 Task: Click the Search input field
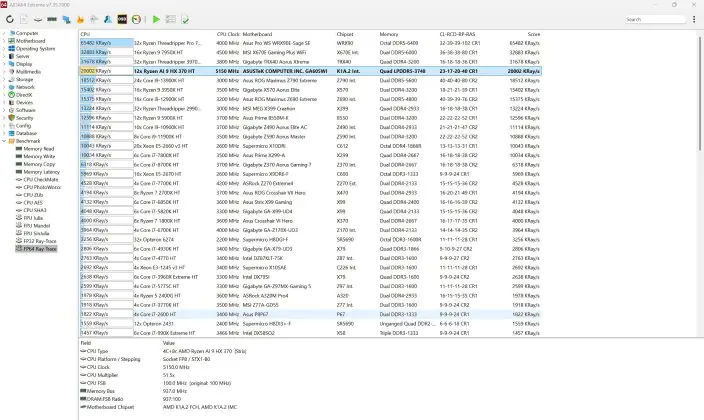tap(656, 19)
